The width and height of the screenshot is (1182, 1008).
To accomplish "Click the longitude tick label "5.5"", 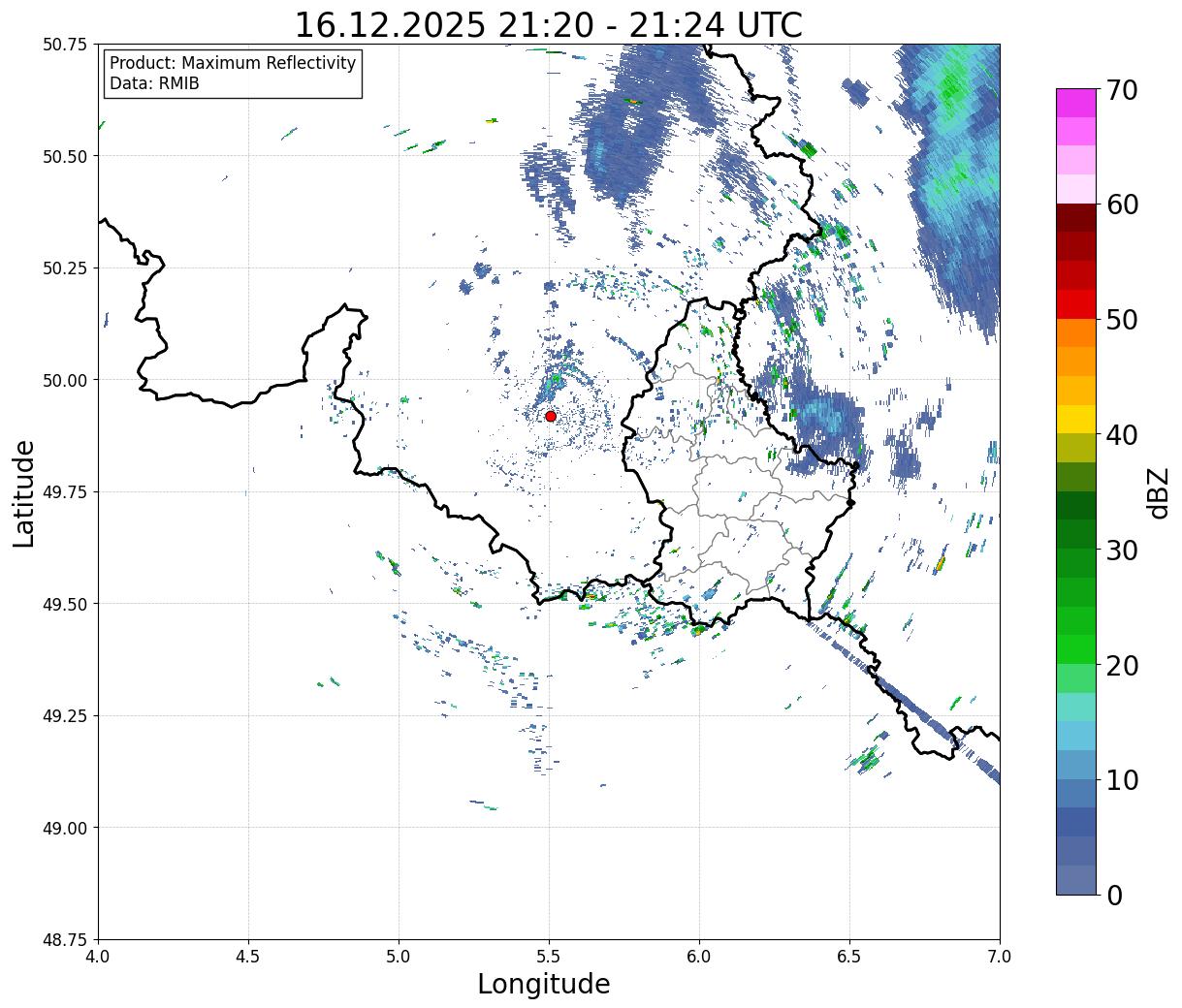I will pyautogui.click(x=549, y=956).
